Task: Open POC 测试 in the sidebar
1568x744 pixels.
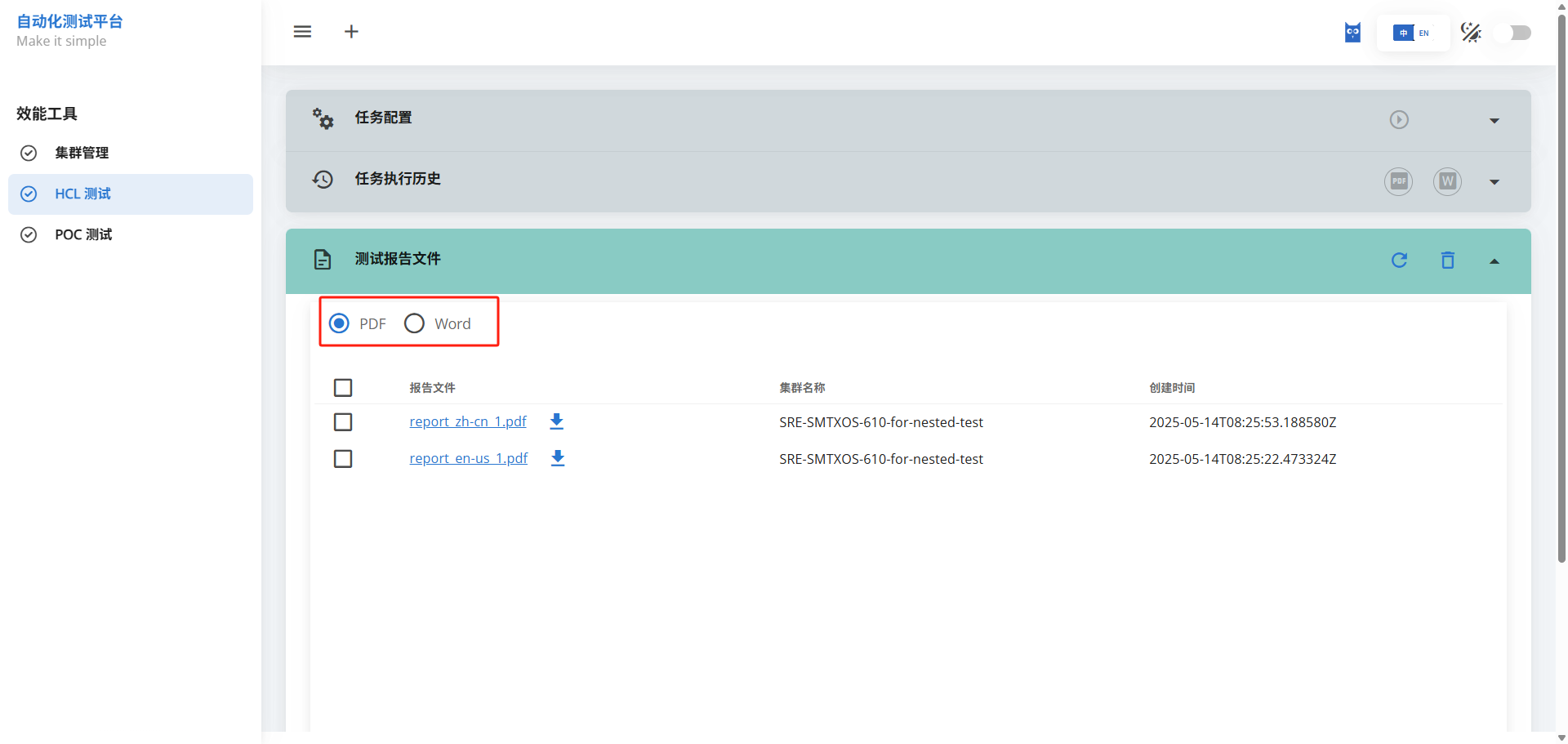Action: (83, 234)
